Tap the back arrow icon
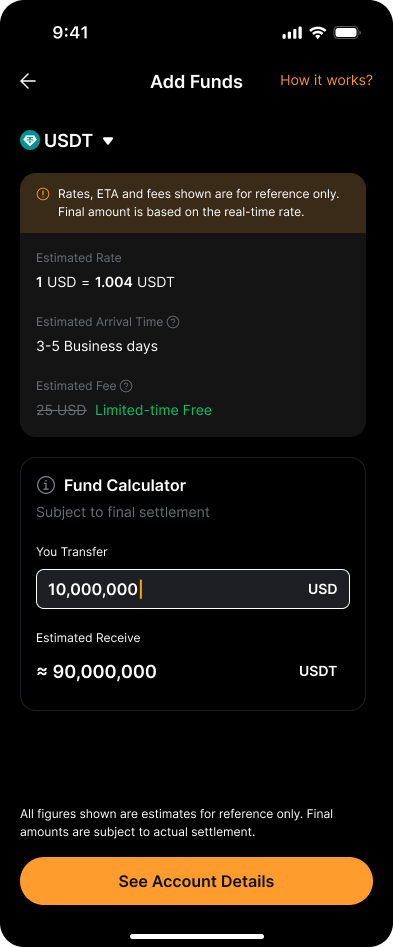 point(28,82)
